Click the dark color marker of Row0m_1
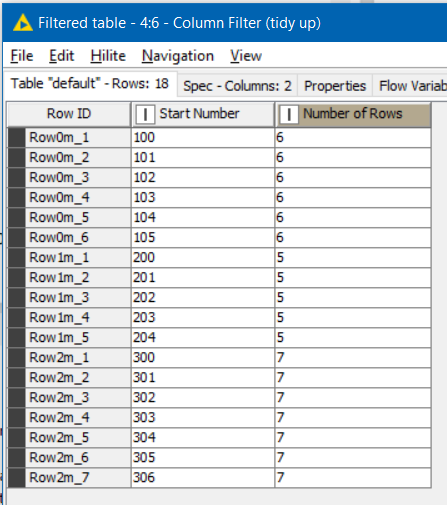The image size is (447, 505). click(17, 138)
